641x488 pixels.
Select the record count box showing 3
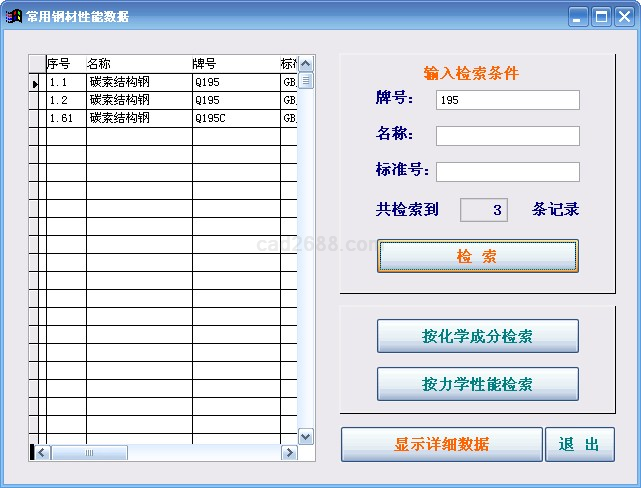(484, 210)
